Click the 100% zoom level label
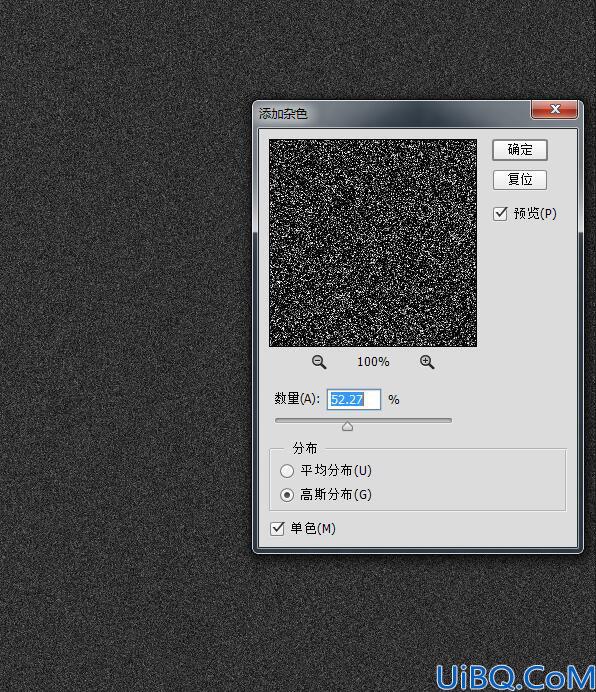The image size is (596, 692). pos(373,362)
